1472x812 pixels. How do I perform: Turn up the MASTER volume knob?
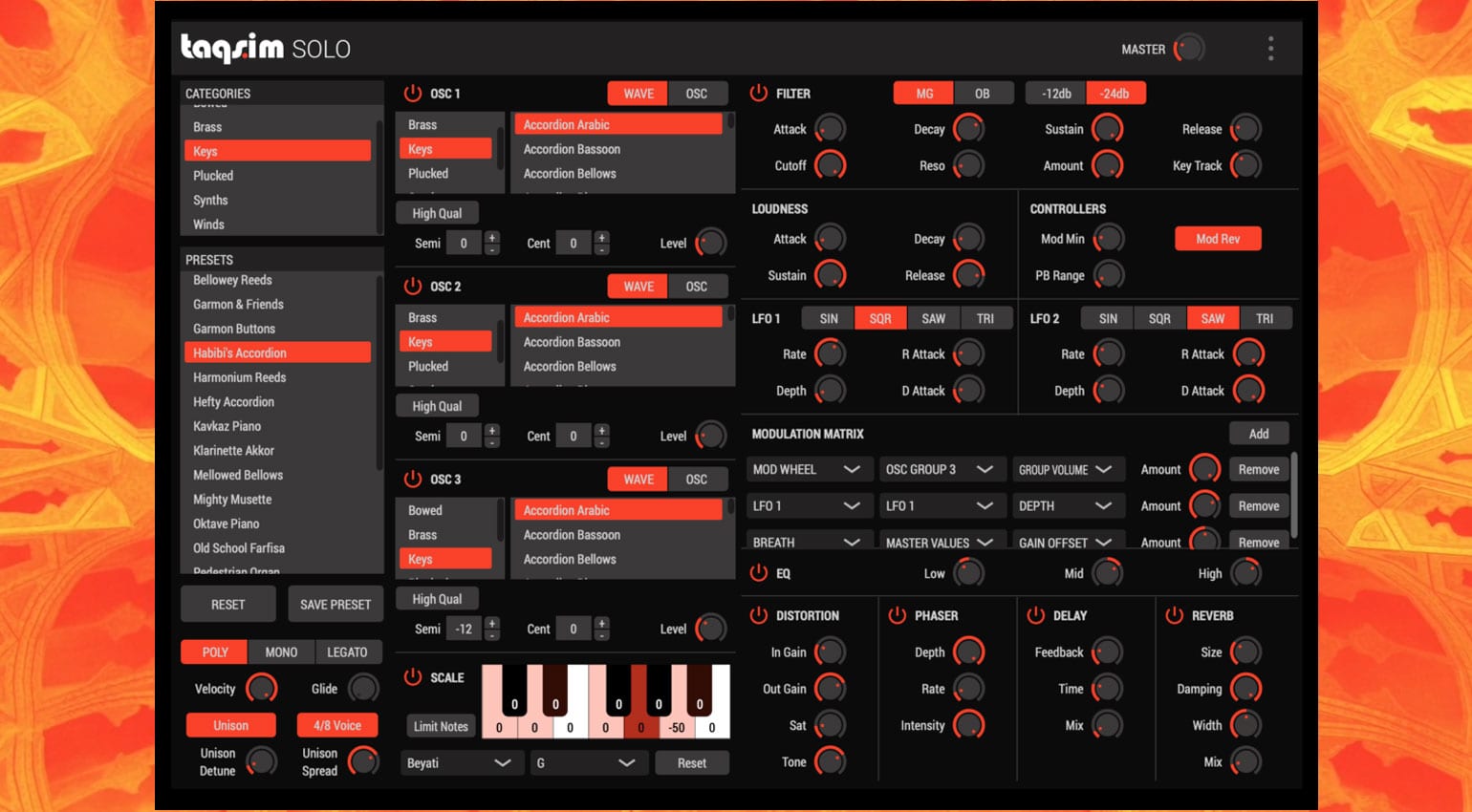coord(1188,48)
